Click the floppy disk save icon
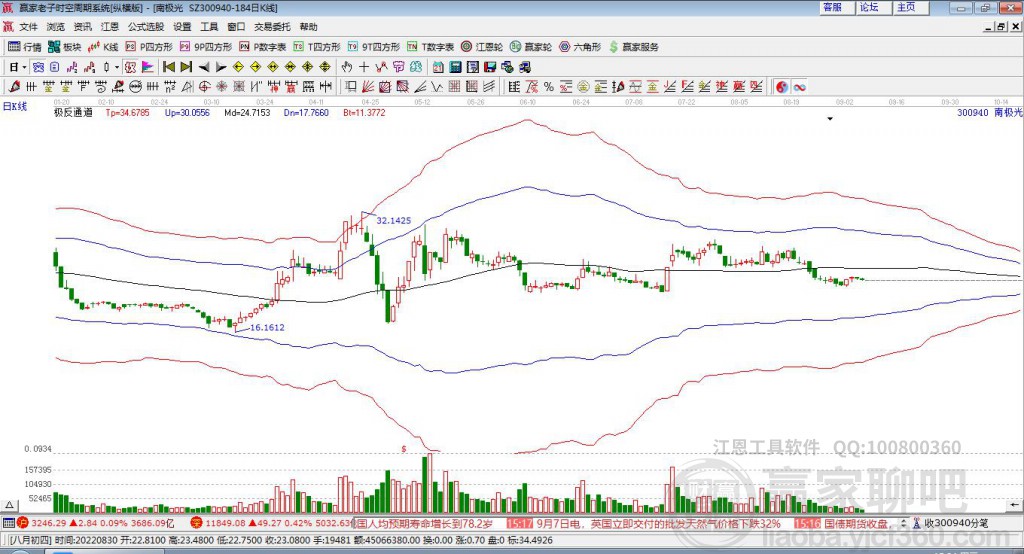The image size is (1024, 554). pyautogui.click(x=490, y=67)
